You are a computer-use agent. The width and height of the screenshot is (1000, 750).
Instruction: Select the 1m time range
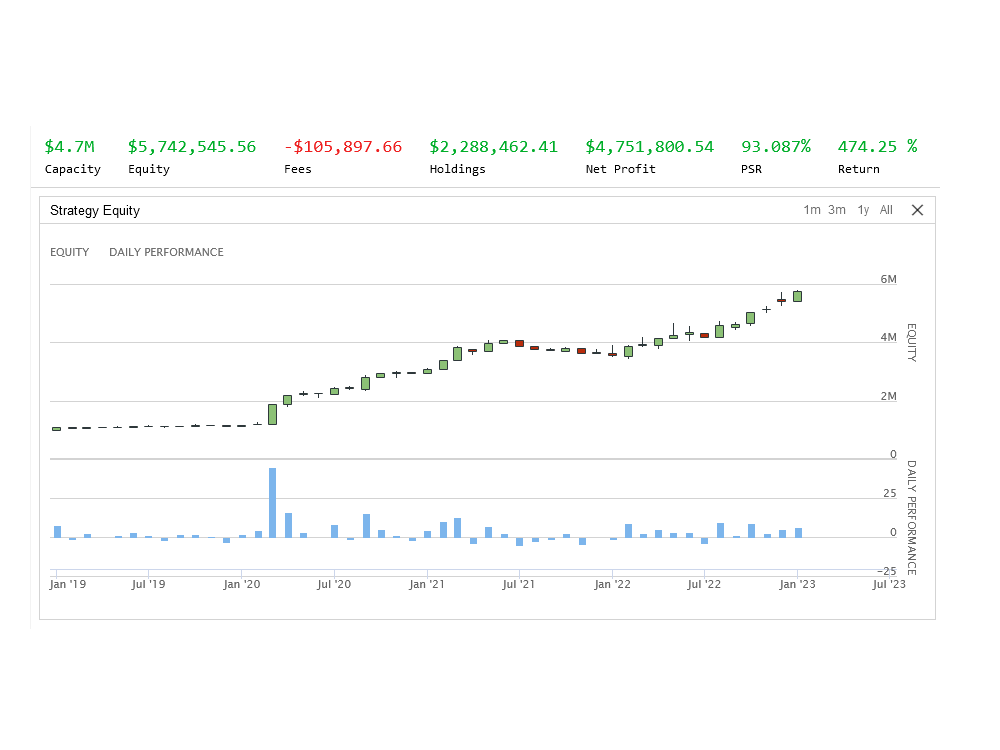click(811, 210)
